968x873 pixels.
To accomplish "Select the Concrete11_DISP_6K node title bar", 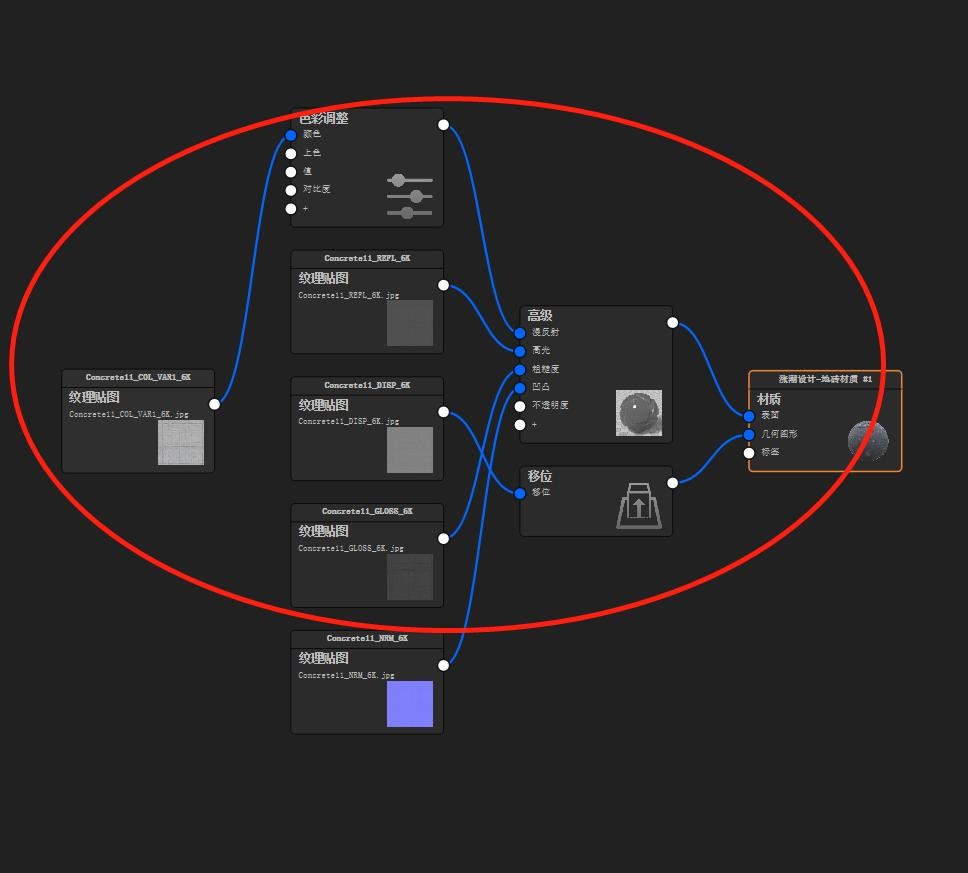I will [367, 386].
